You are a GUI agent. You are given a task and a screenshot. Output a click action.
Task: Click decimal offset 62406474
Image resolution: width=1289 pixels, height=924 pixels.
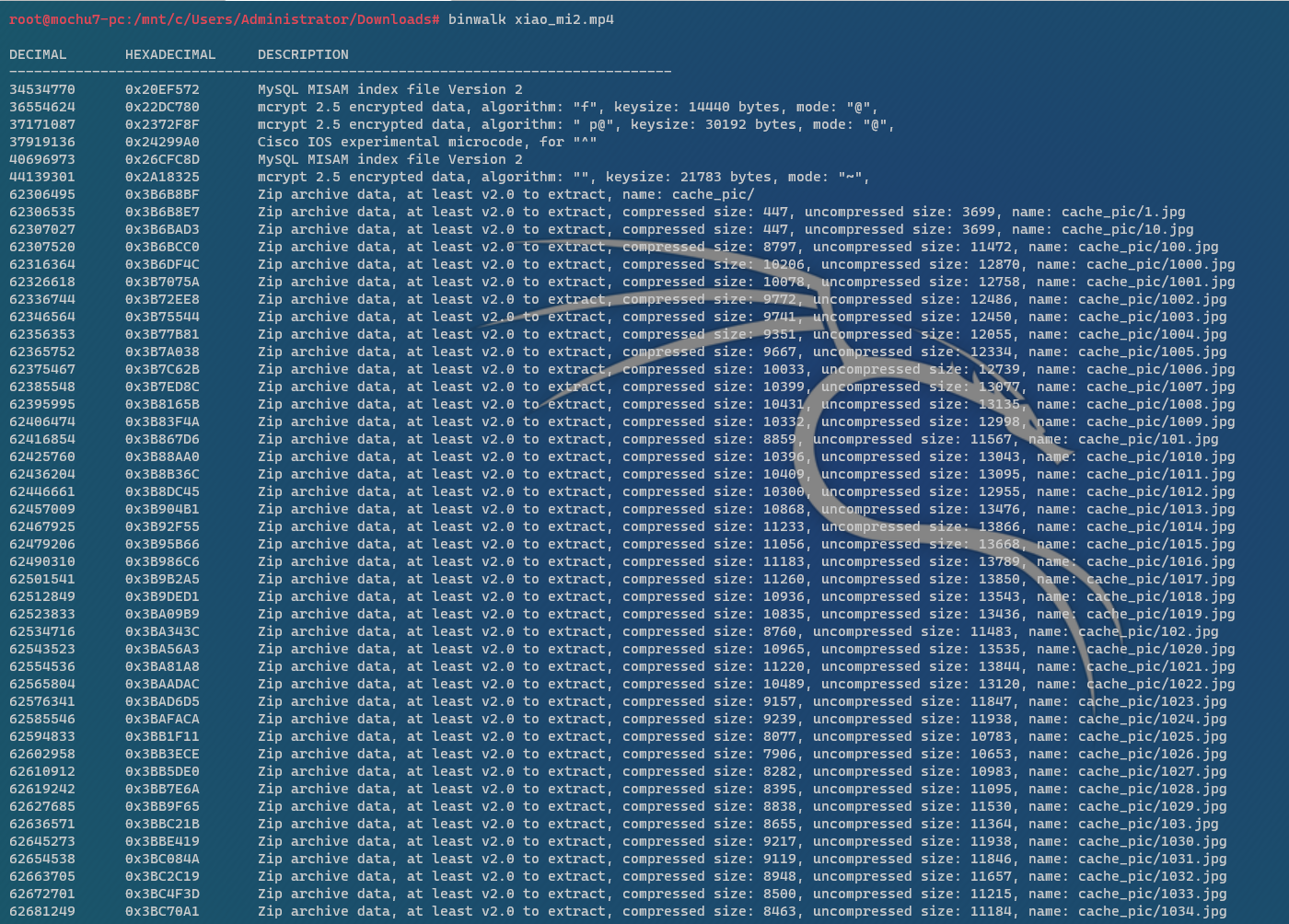click(42, 422)
